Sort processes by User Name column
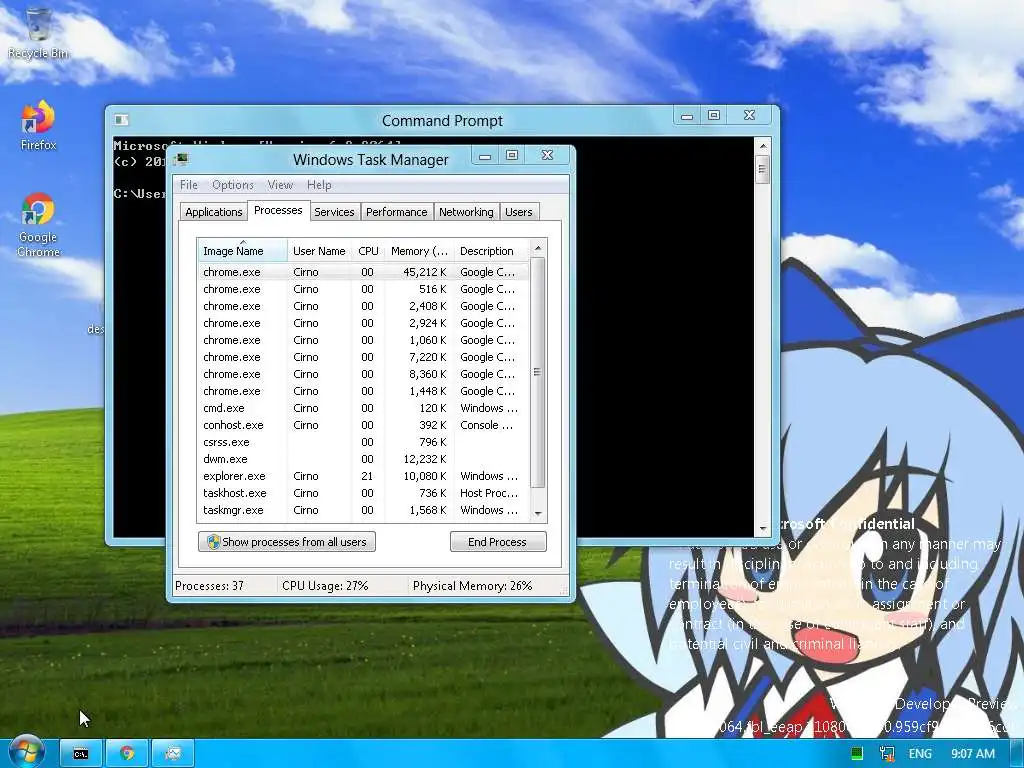 (319, 251)
